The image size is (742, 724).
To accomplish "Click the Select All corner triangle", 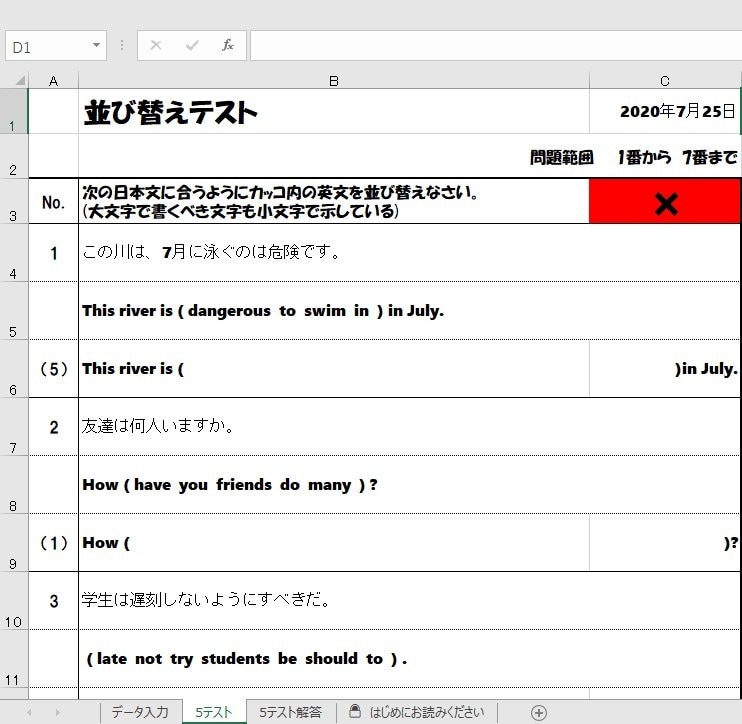I will (18, 80).
